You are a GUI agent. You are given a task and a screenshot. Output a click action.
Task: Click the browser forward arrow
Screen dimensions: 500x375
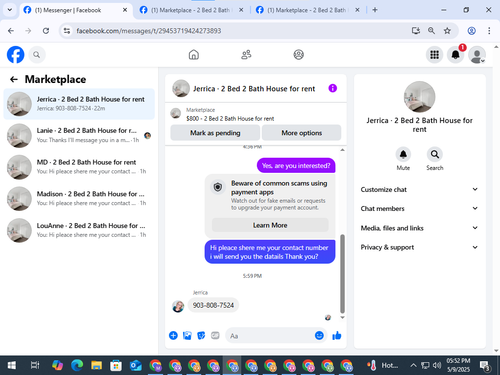point(28,31)
